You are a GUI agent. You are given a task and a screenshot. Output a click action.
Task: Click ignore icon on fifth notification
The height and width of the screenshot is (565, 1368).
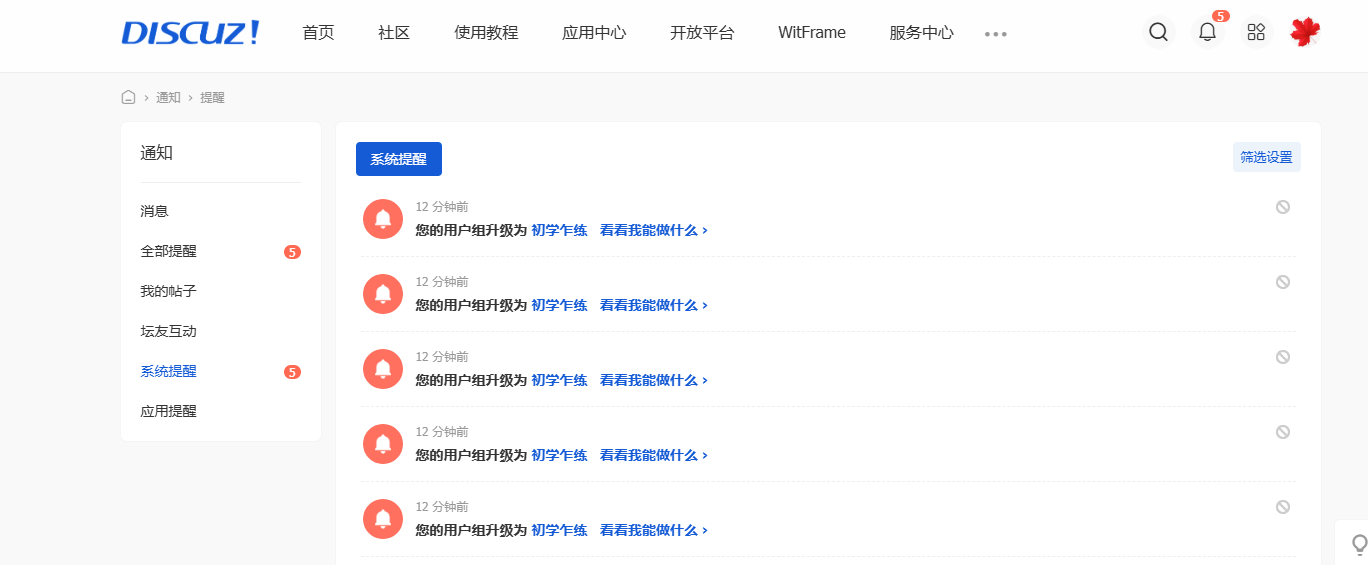(1282, 507)
